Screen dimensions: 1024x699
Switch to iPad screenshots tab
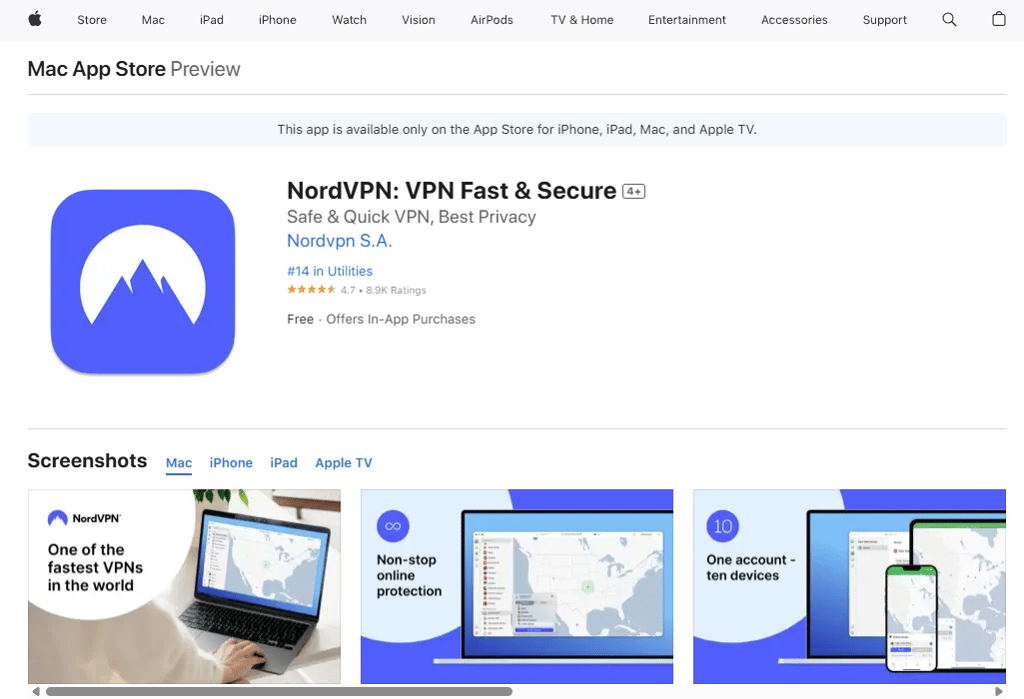point(284,463)
